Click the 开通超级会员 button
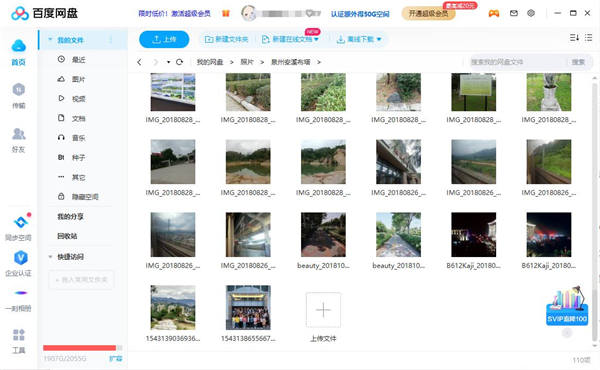600x370 pixels. (428, 13)
